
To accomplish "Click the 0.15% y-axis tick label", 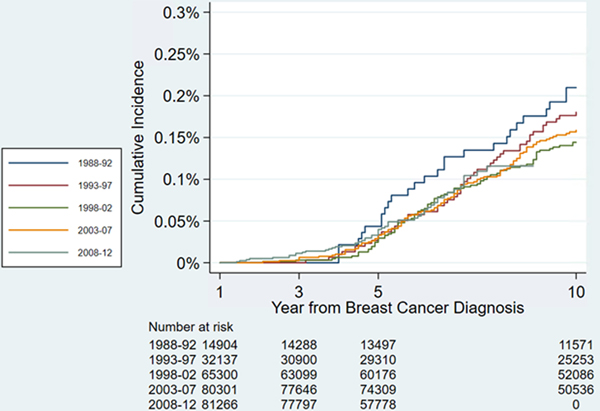I will 184,137.
